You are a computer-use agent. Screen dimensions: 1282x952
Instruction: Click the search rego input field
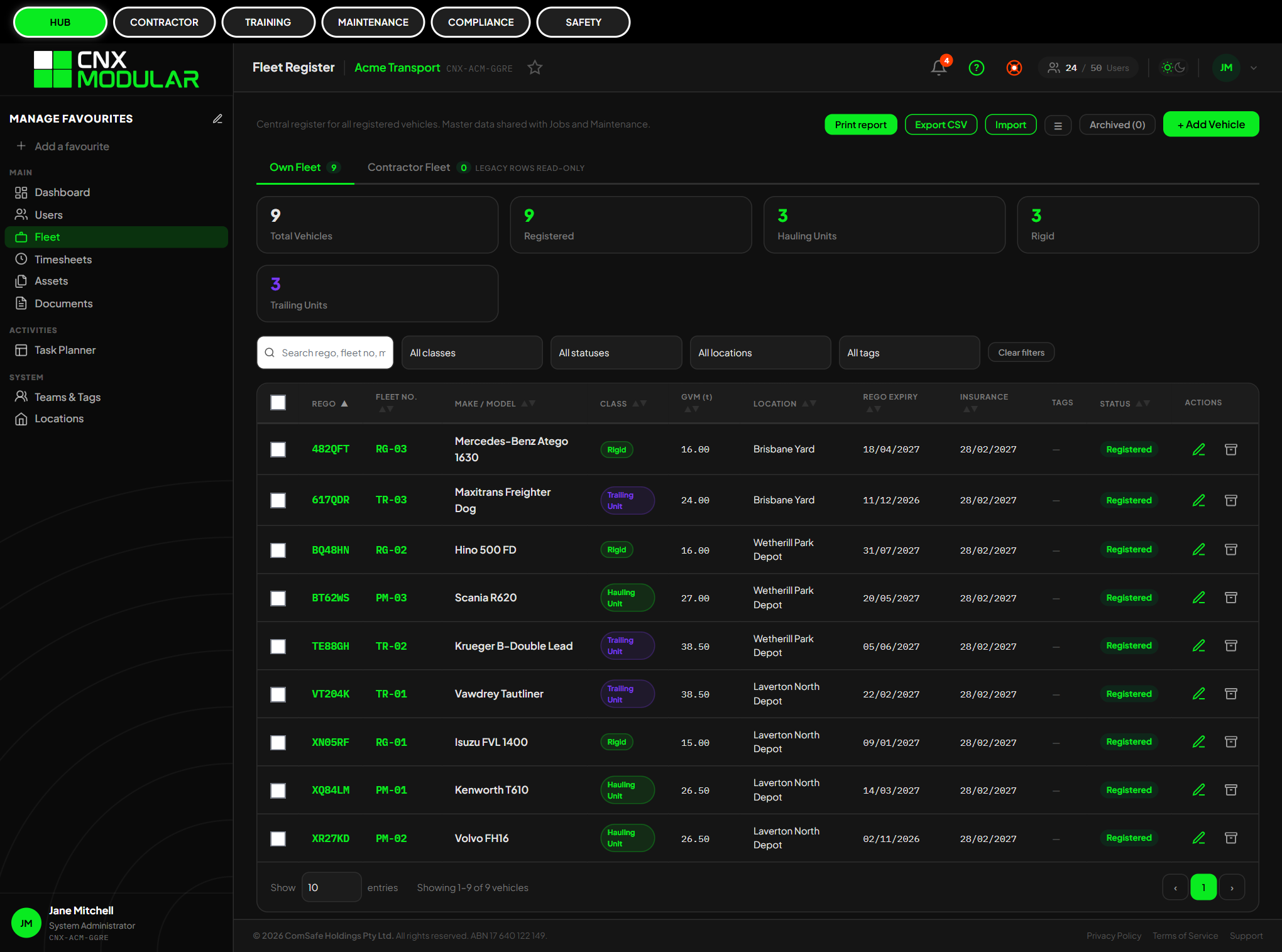coord(325,353)
